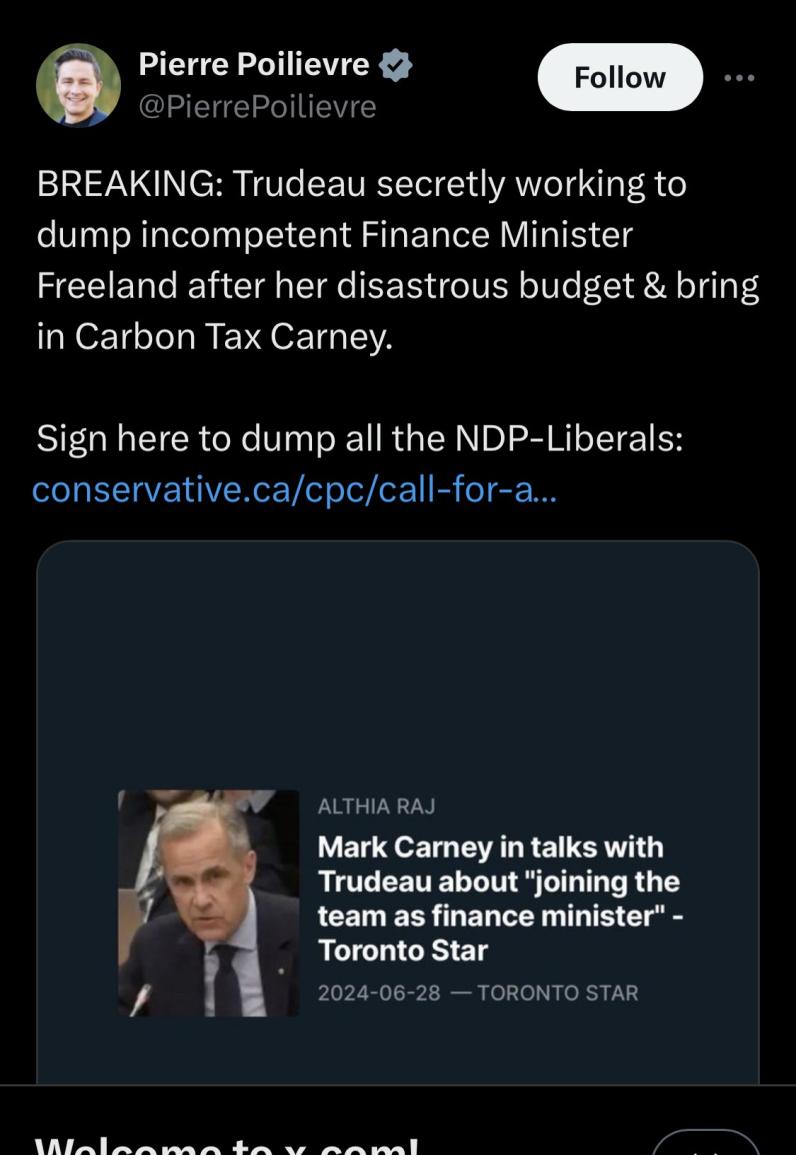Click the 'Carbon Tax Carney' text line
This screenshot has height=1155, width=796.
[215, 337]
